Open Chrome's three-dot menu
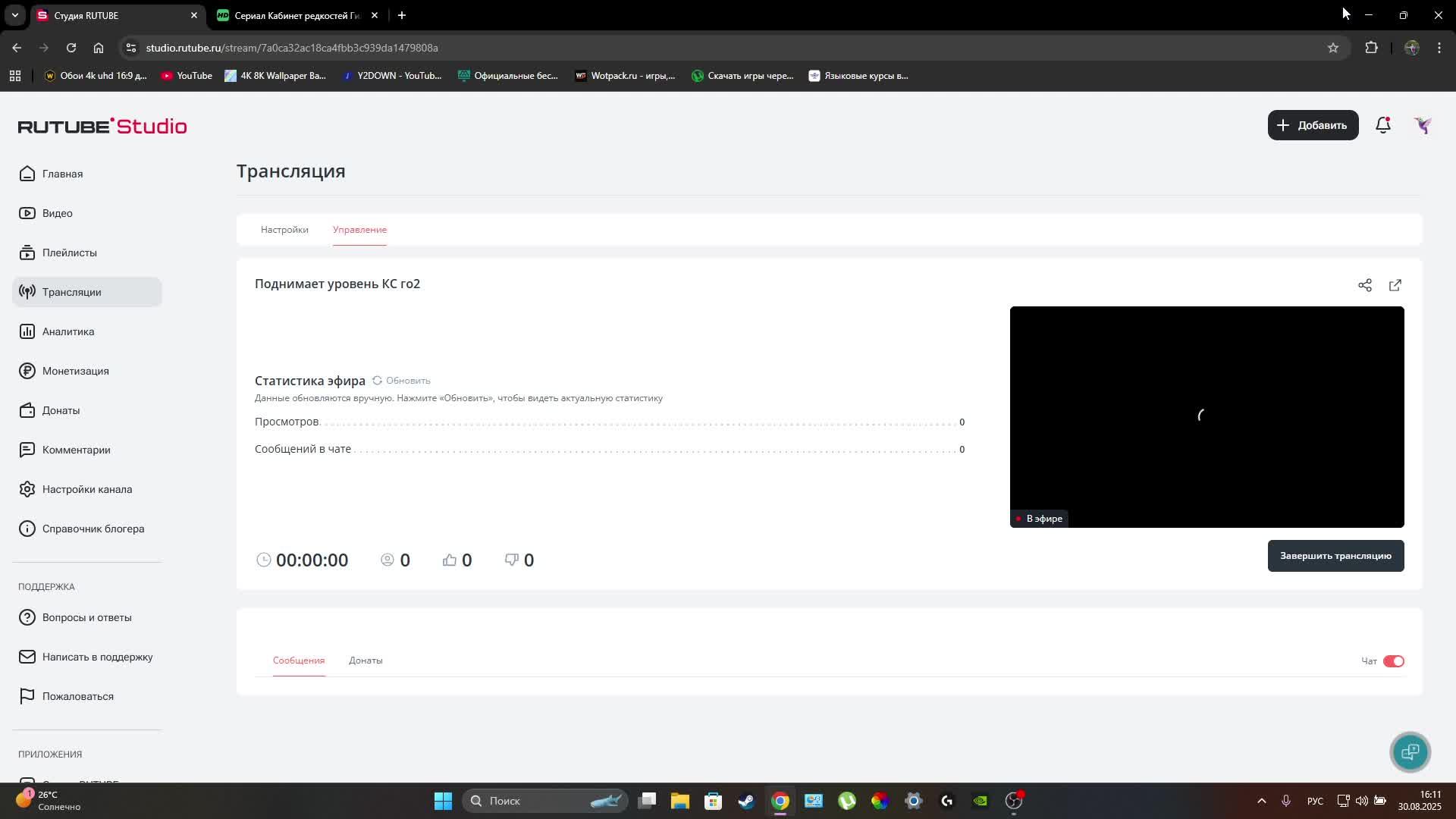The height and width of the screenshot is (819, 1456). pyautogui.click(x=1439, y=48)
